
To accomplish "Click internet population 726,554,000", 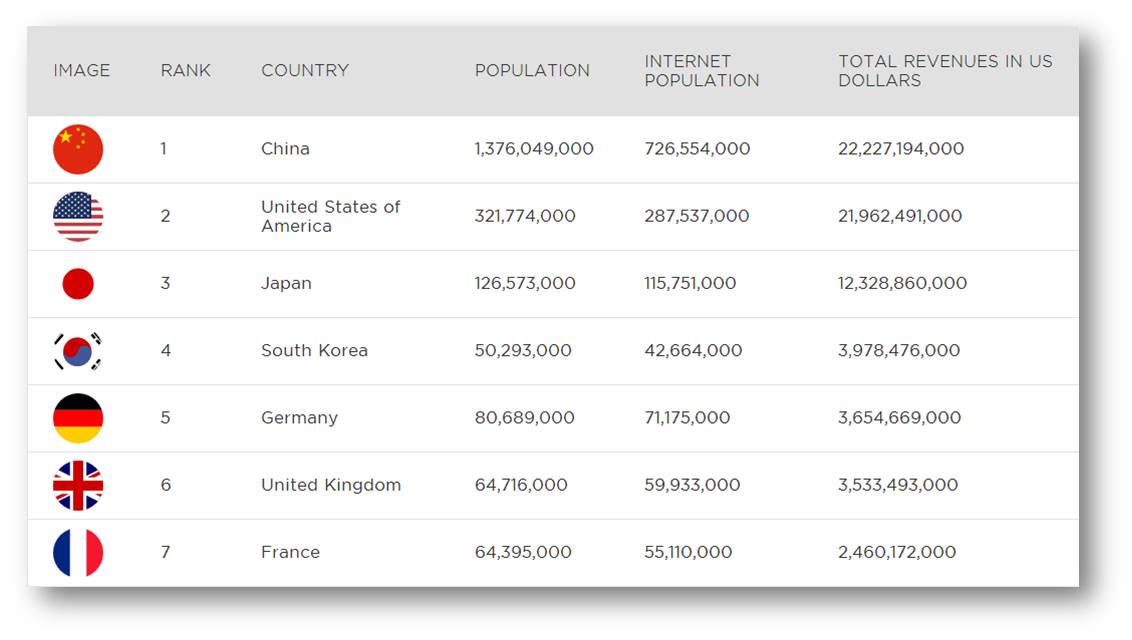I will pos(697,149).
